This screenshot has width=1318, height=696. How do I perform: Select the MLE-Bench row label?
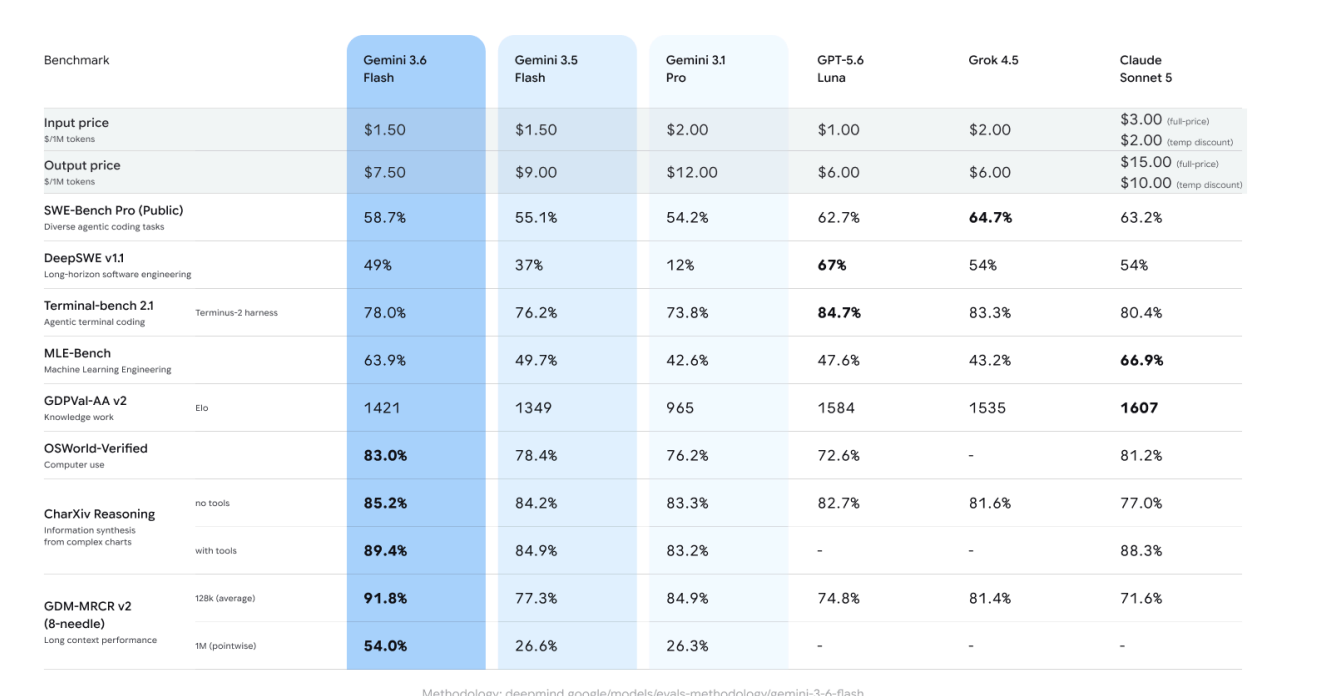click(77, 353)
